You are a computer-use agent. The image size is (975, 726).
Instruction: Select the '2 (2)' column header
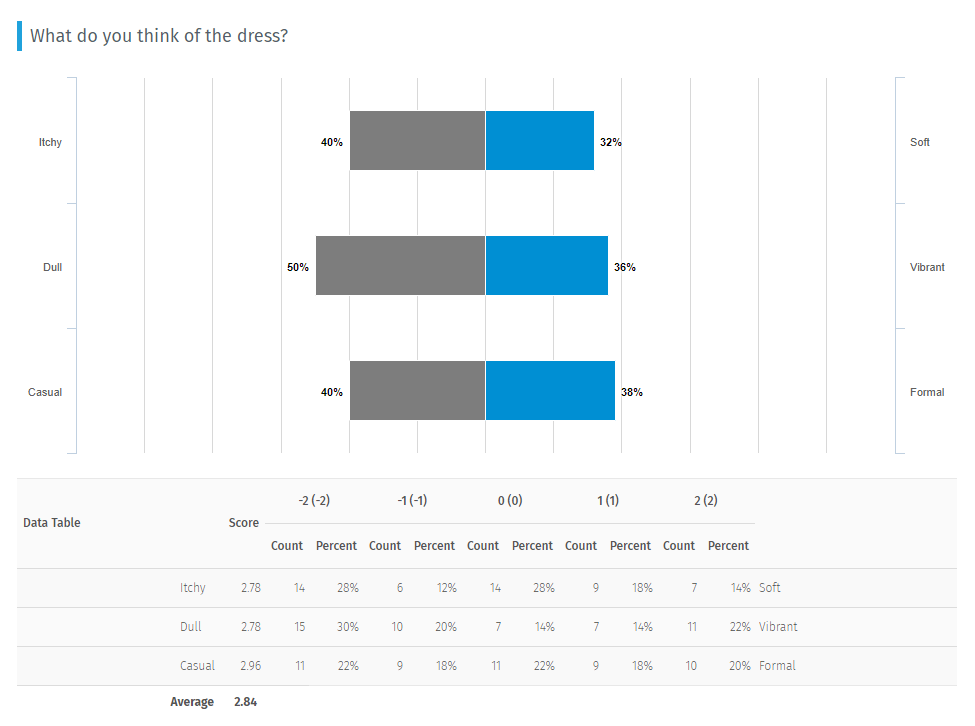(x=706, y=500)
